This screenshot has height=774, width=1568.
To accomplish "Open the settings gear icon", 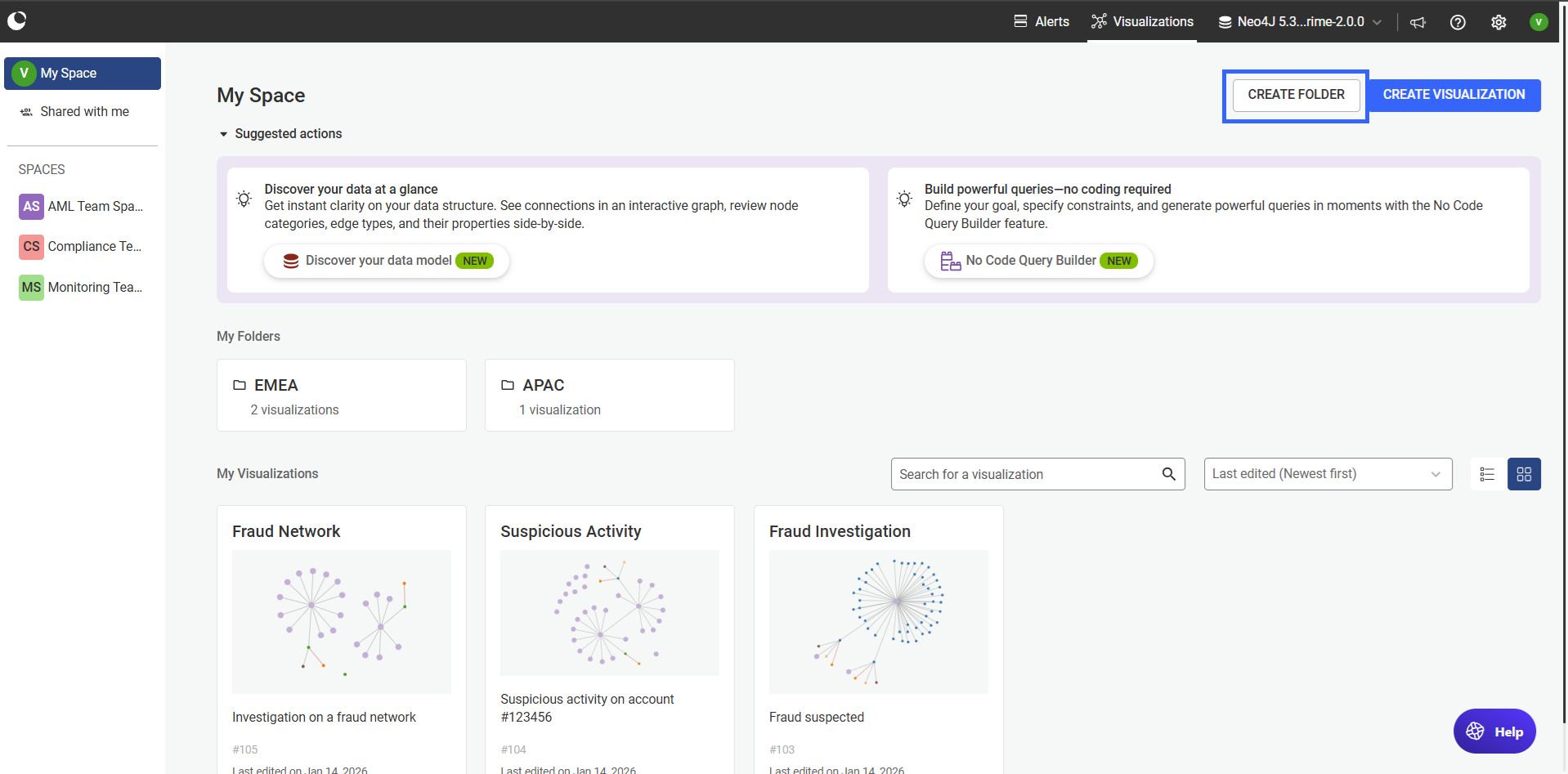I will tap(1499, 22).
